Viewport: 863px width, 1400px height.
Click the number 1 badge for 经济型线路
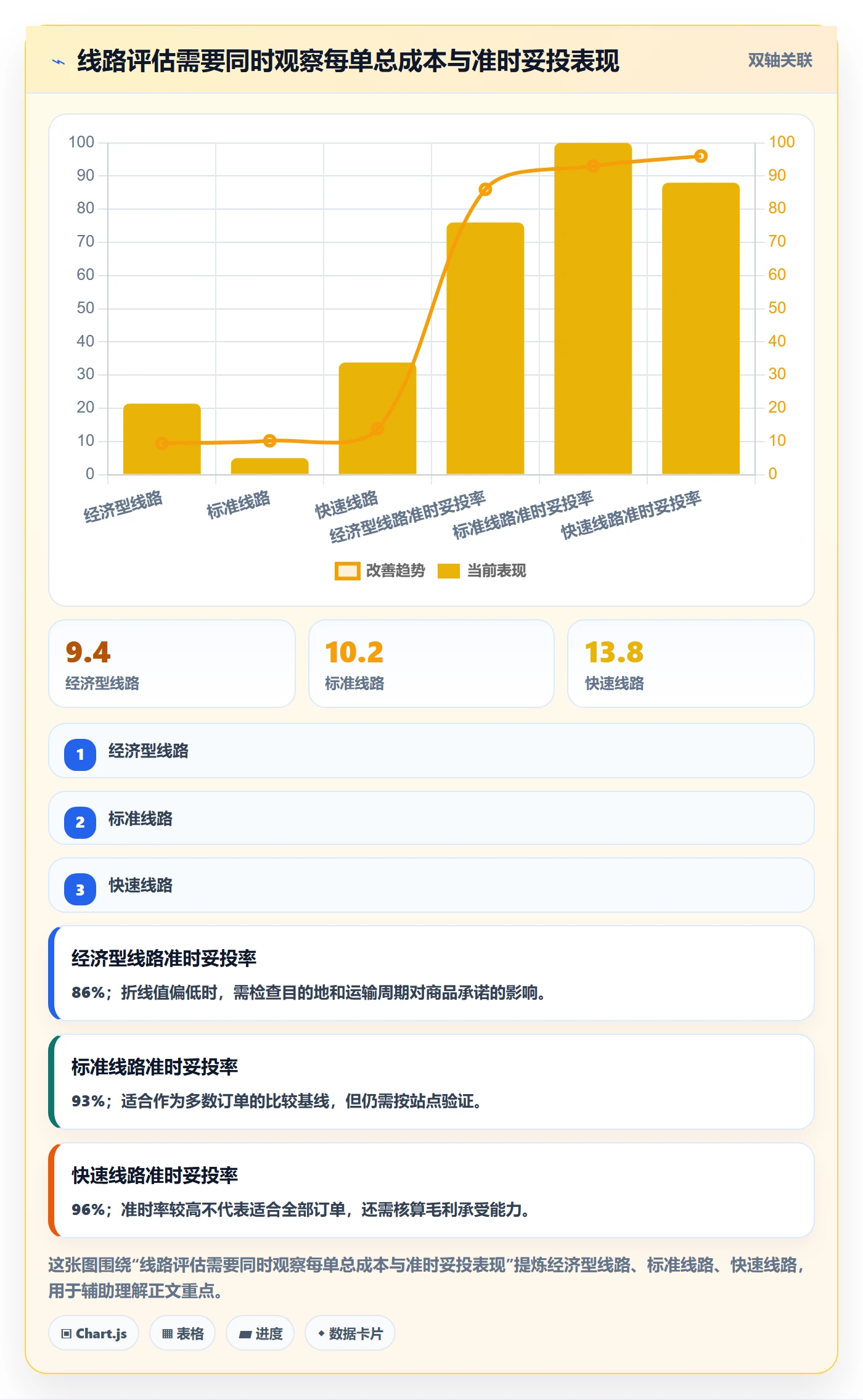tap(80, 754)
